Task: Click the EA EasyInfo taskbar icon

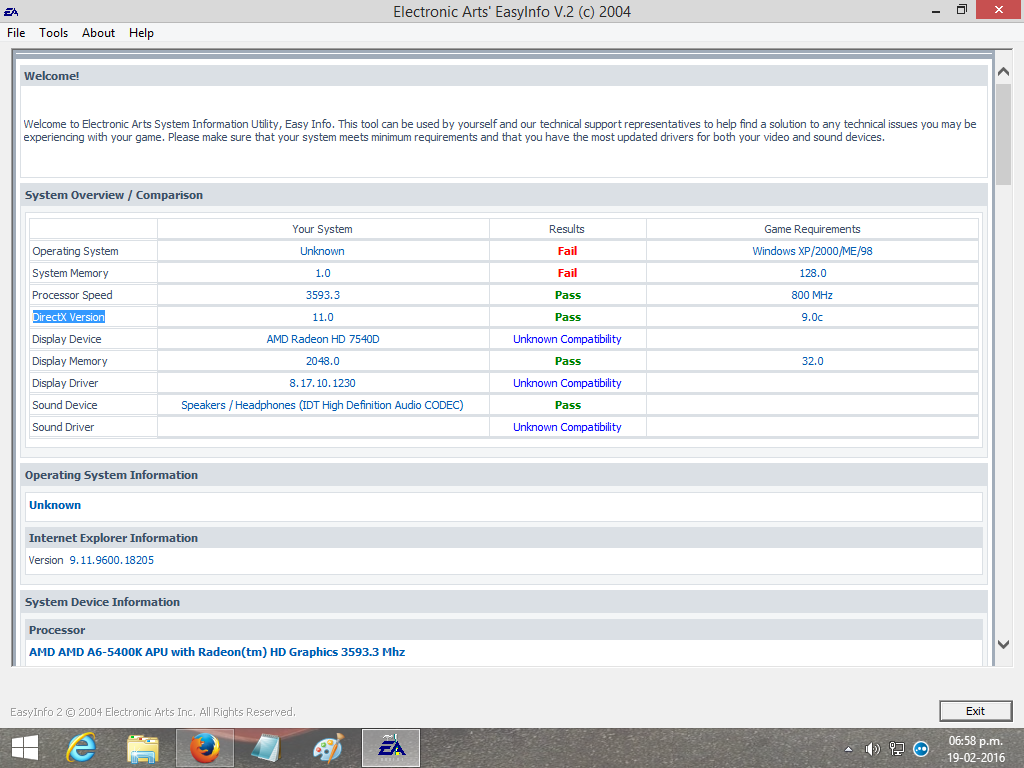Action: (391, 748)
